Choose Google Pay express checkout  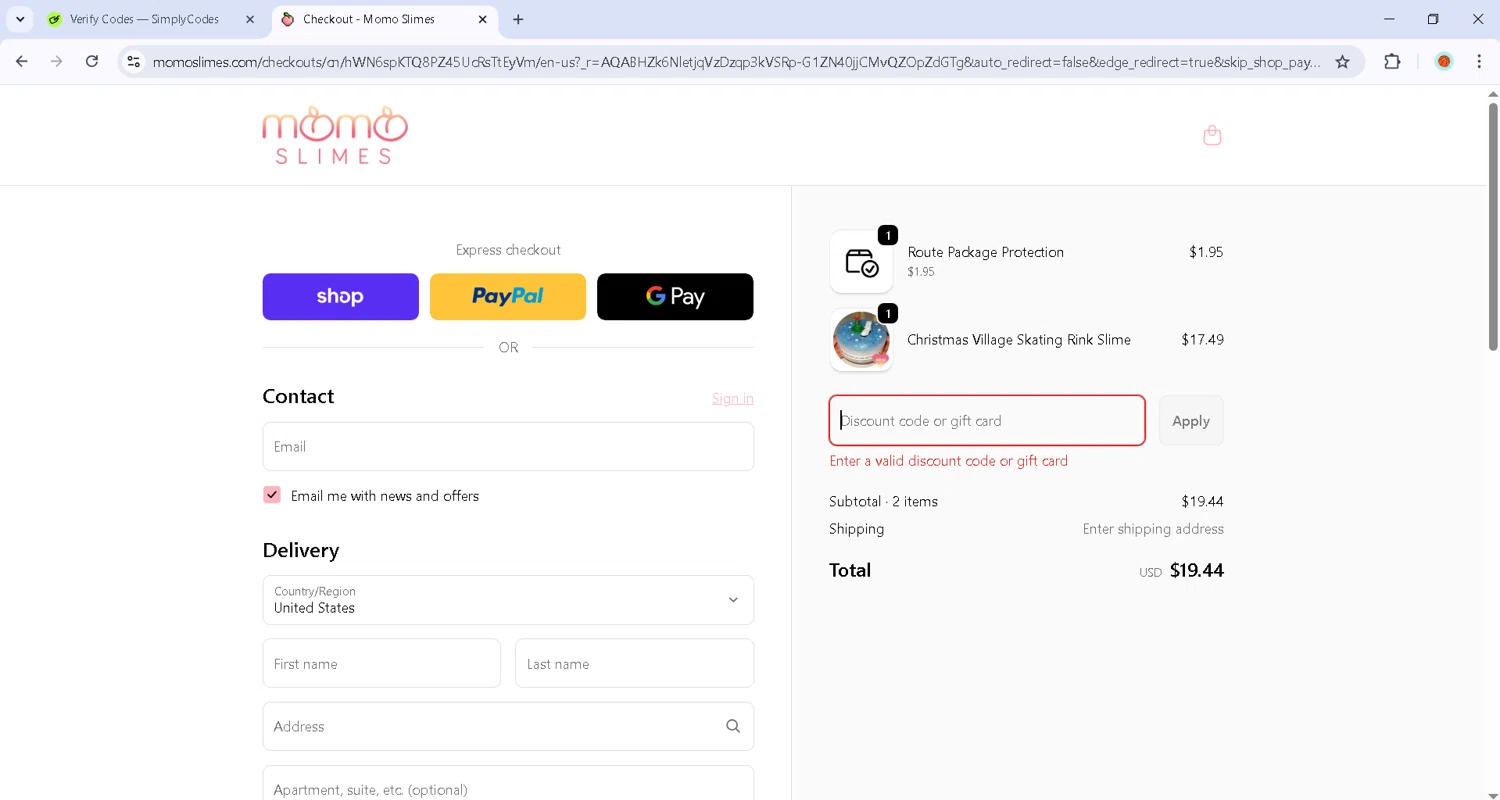675,297
